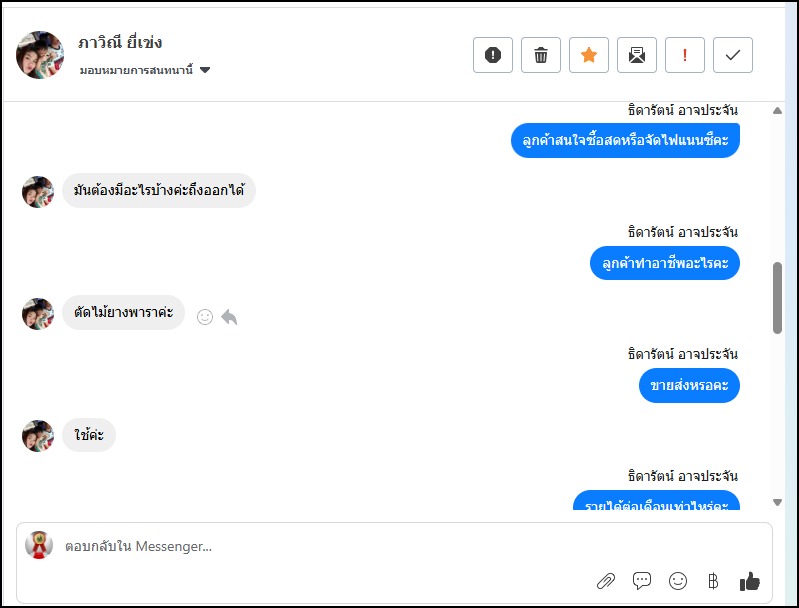Viewport: 799px width, 608px height.
Task: Open ภาวิณี ยี่เข่ง customer name link
Action: click(x=120, y=43)
